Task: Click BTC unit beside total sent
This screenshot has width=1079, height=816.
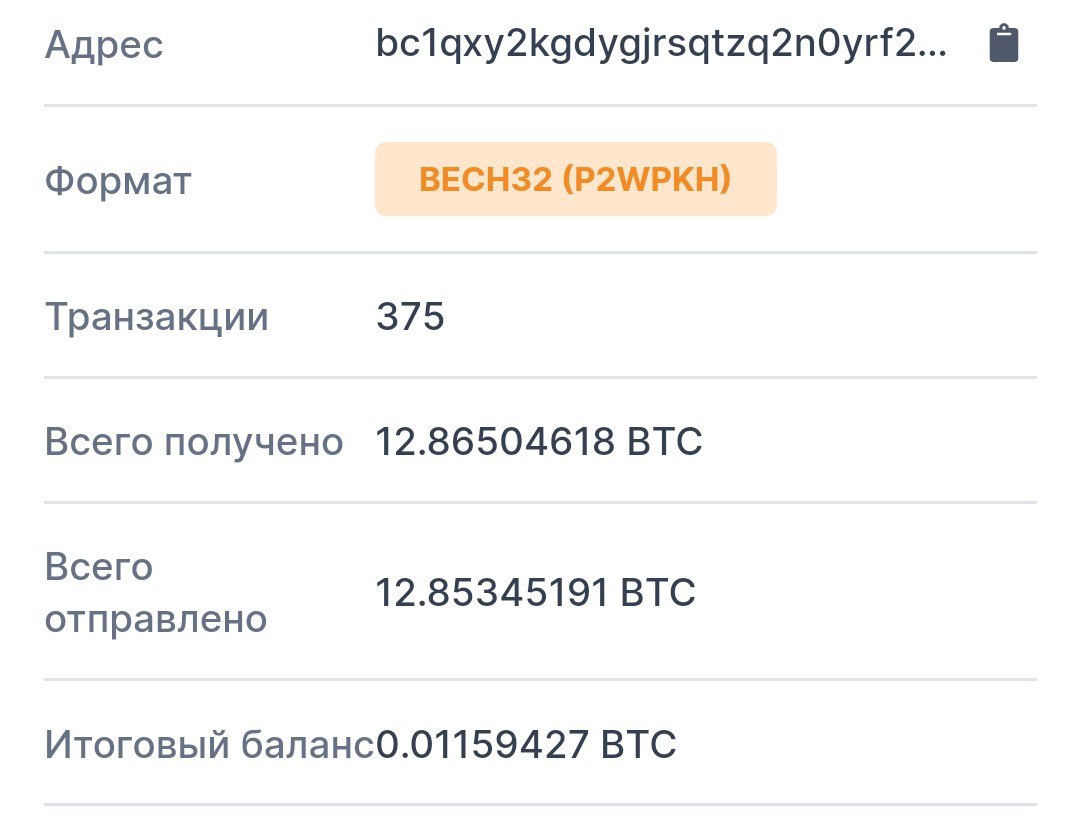Action: click(658, 592)
